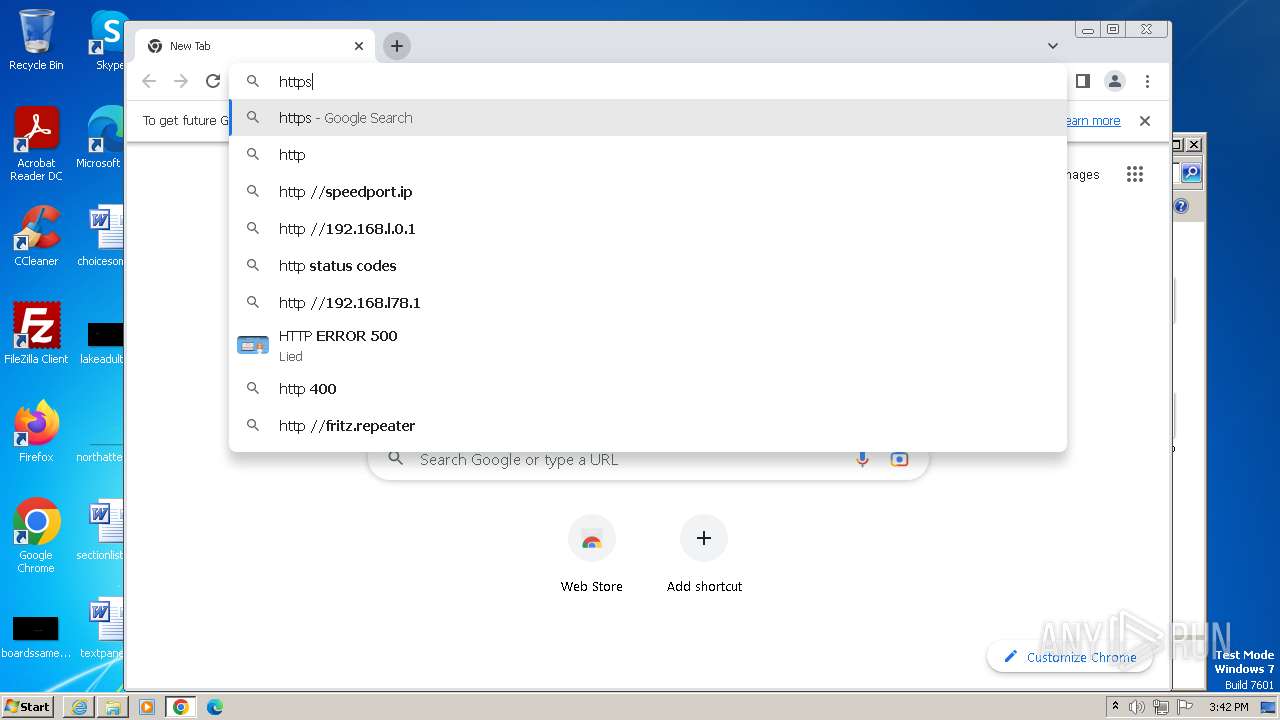Image resolution: width=1280 pixels, height=720 pixels.
Task: Open the sectionlist Word document icon
Action: (101, 530)
